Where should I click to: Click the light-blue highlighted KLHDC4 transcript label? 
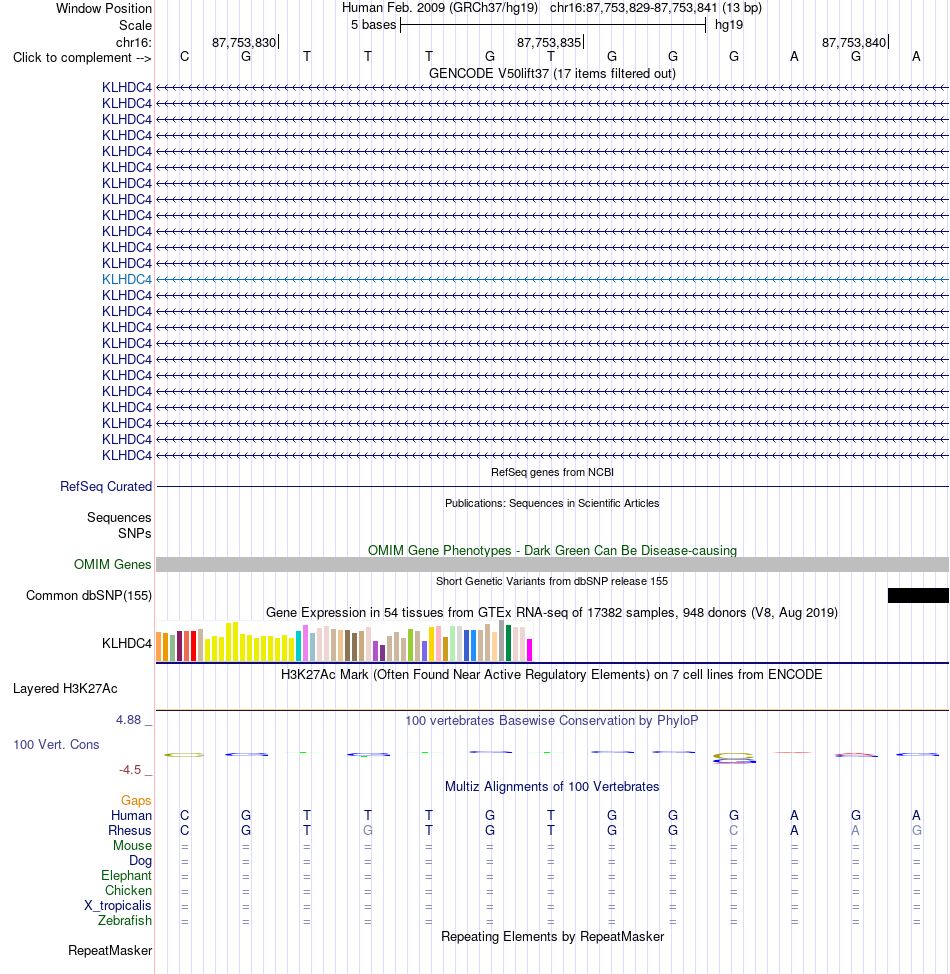(x=127, y=280)
